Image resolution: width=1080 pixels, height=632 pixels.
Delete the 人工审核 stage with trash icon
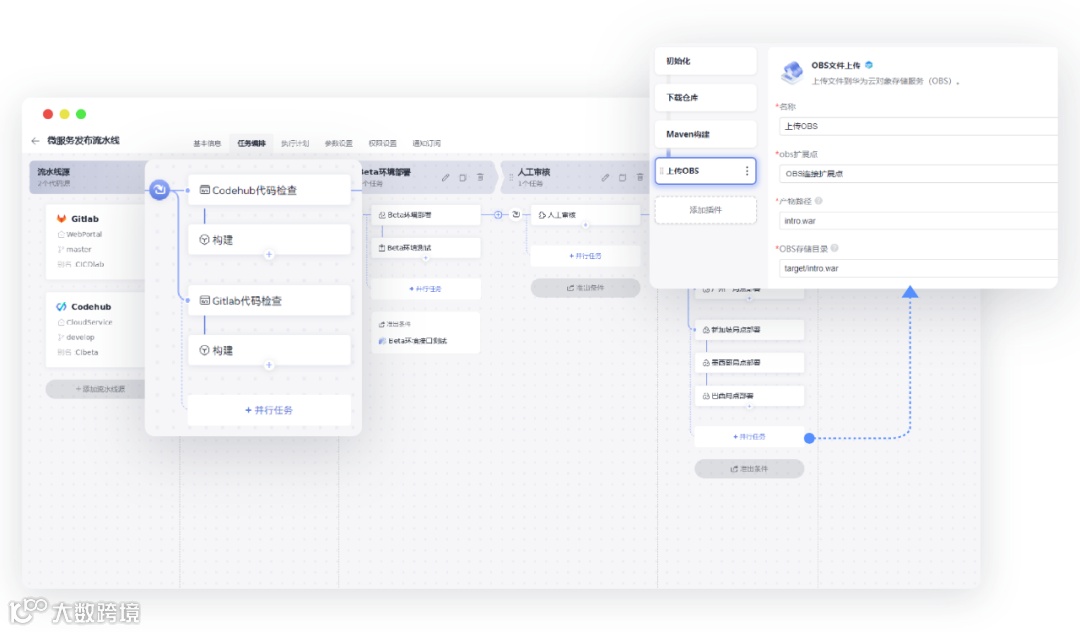(640, 178)
